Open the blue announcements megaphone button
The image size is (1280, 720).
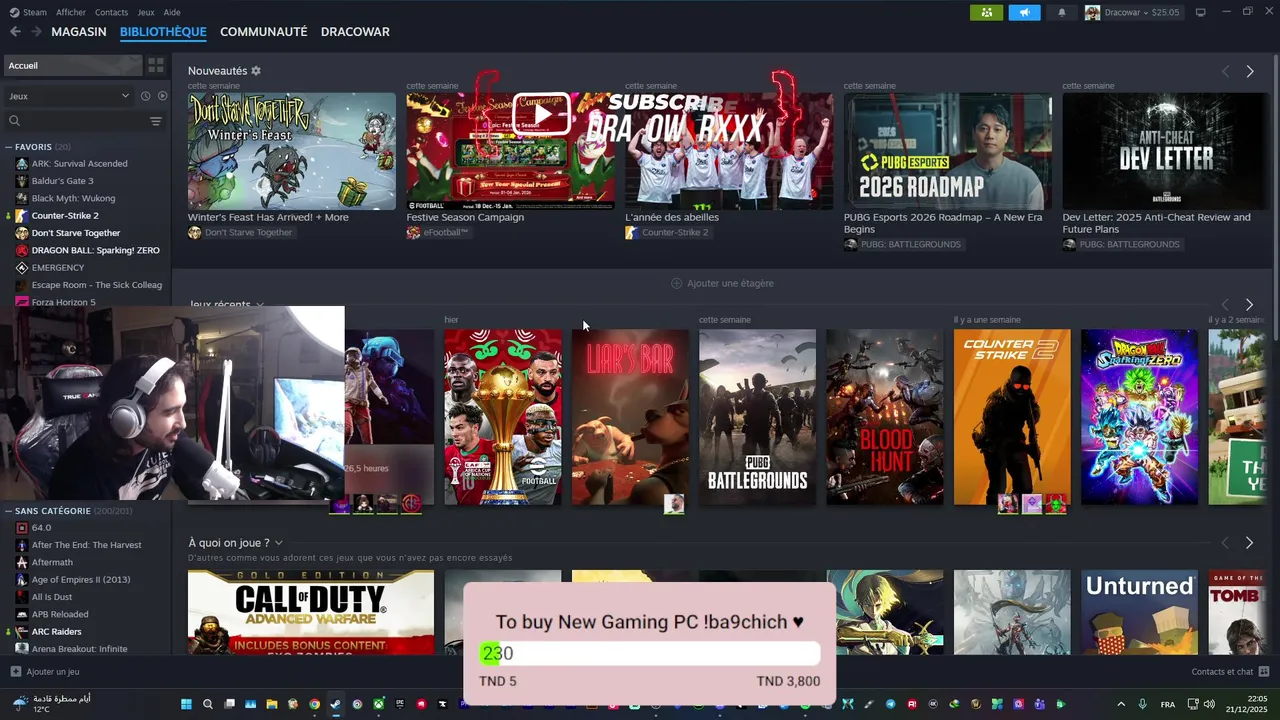(x=1024, y=12)
